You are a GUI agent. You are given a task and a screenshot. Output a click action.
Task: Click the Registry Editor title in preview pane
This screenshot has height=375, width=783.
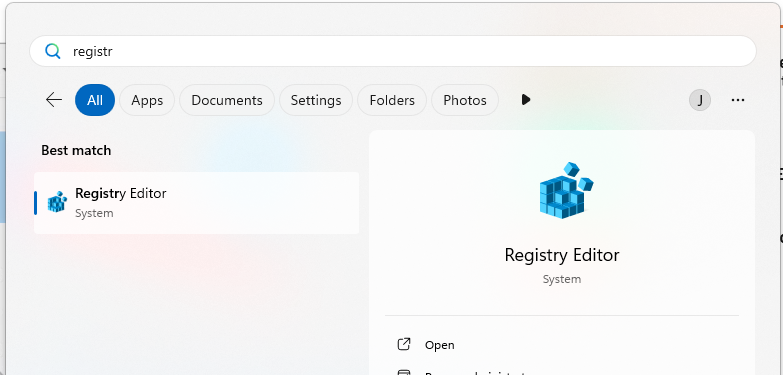pos(562,255)
